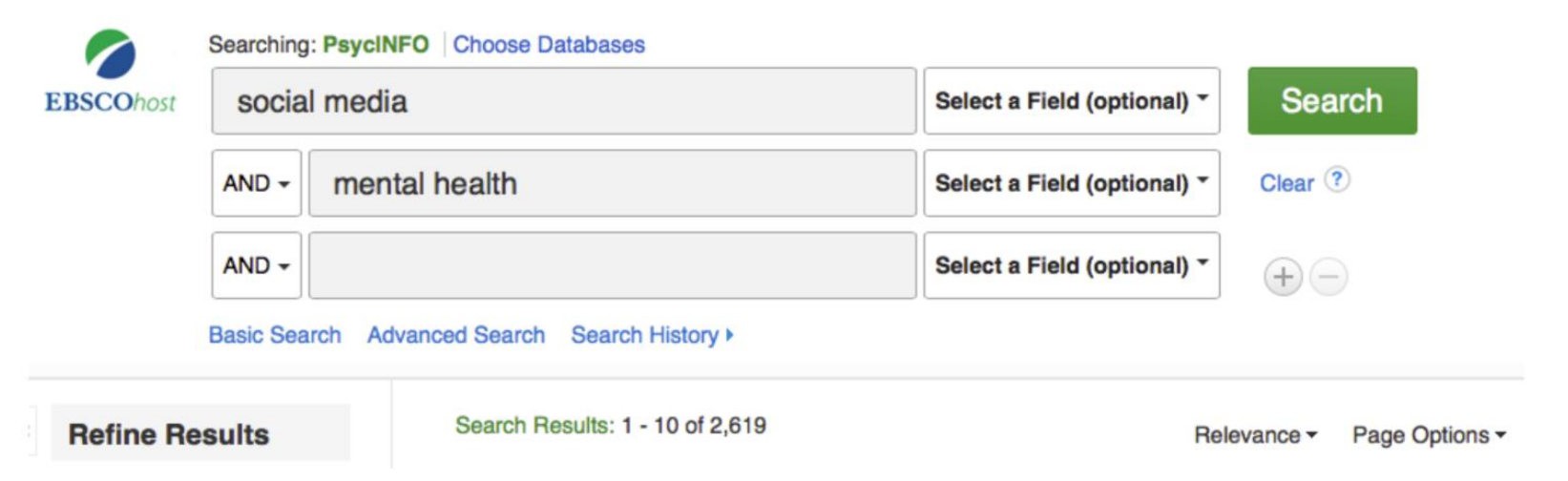Remove a search row with minus icon

(x=1328, y=277)
